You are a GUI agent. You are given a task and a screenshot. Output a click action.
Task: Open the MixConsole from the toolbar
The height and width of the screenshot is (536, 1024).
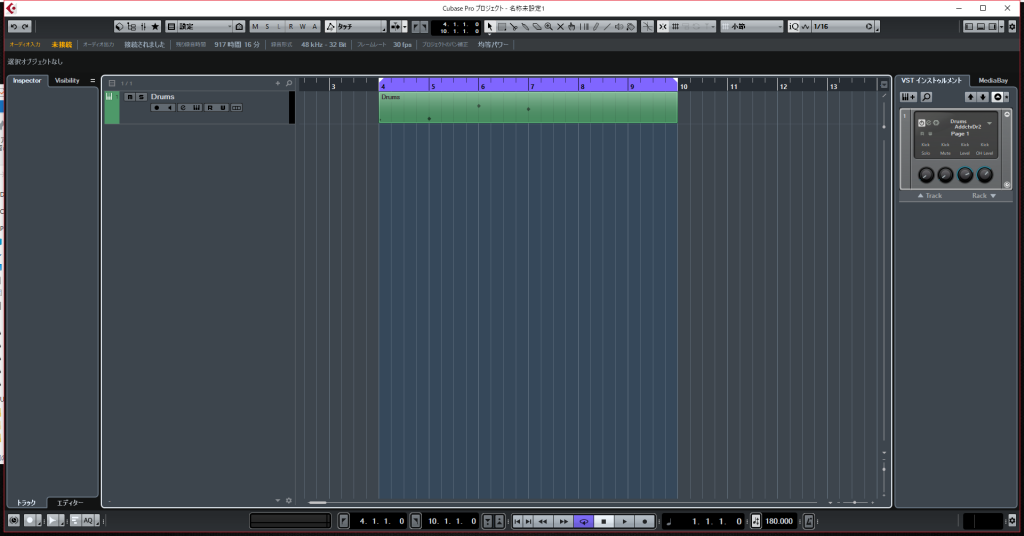tap(143, 27)
